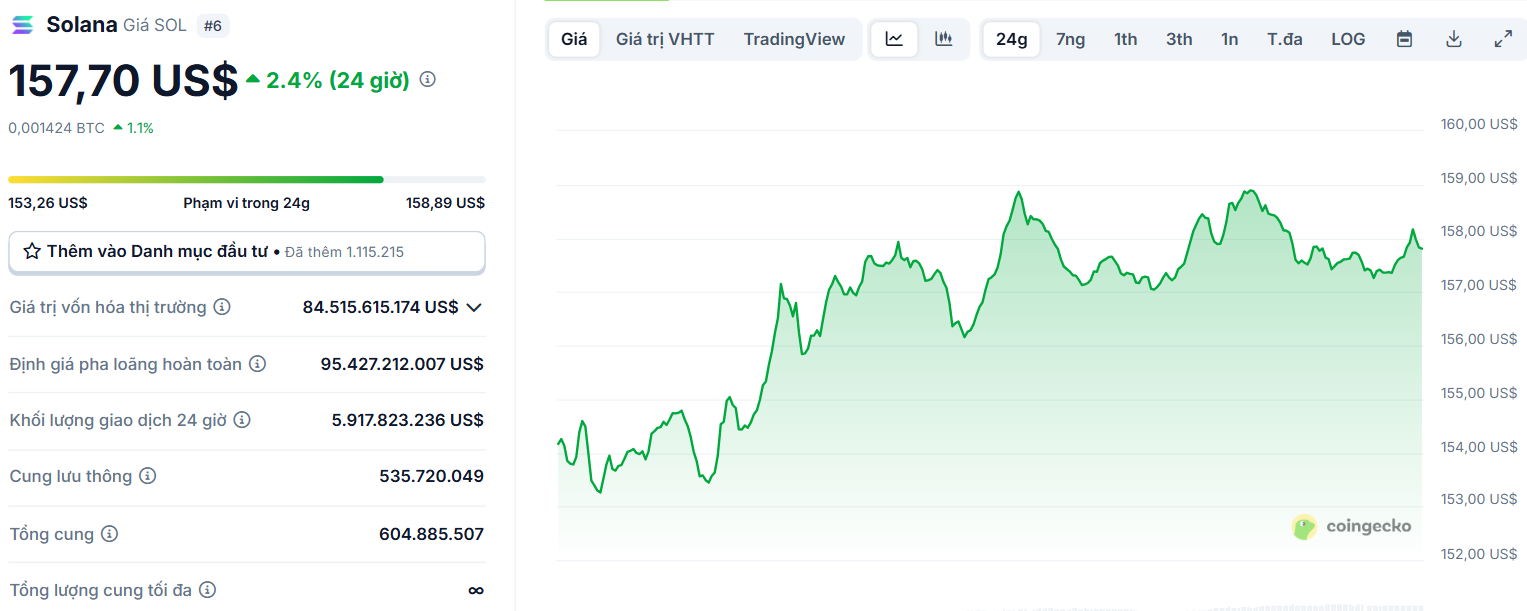Set chart range to T.đa
Image resolution: width=1527 pixels, height=611 pixels.
pyautogui.click(x=1285, y=39)
